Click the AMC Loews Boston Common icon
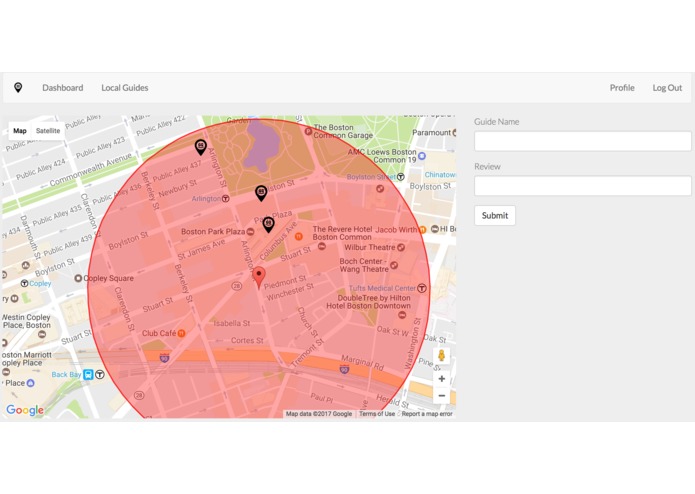Viewport: 695px width, 494px height. (422, 156)
